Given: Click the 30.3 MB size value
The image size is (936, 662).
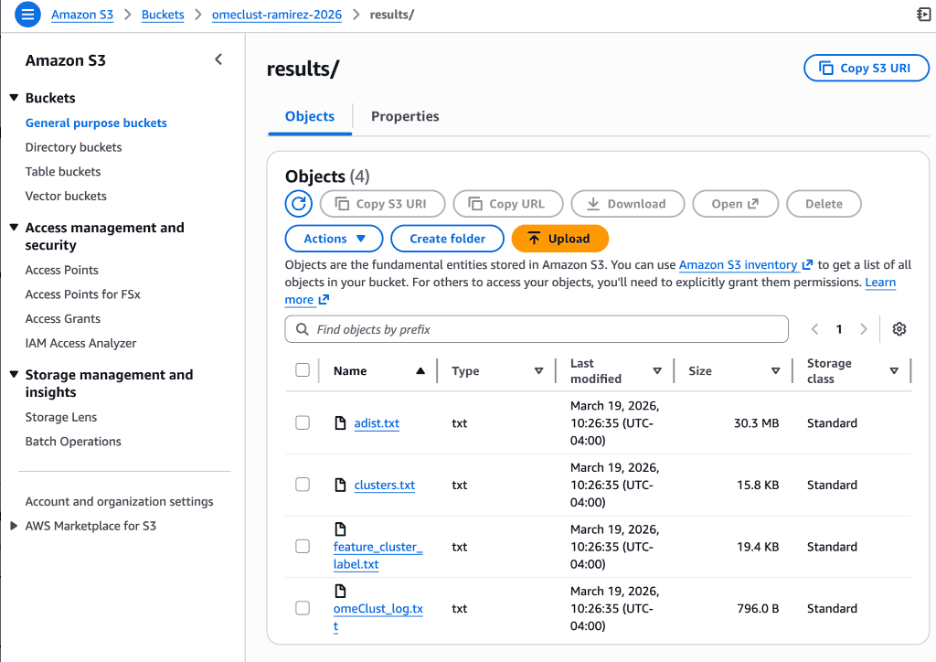Looking at the screenshot, I should coord(756,423).
